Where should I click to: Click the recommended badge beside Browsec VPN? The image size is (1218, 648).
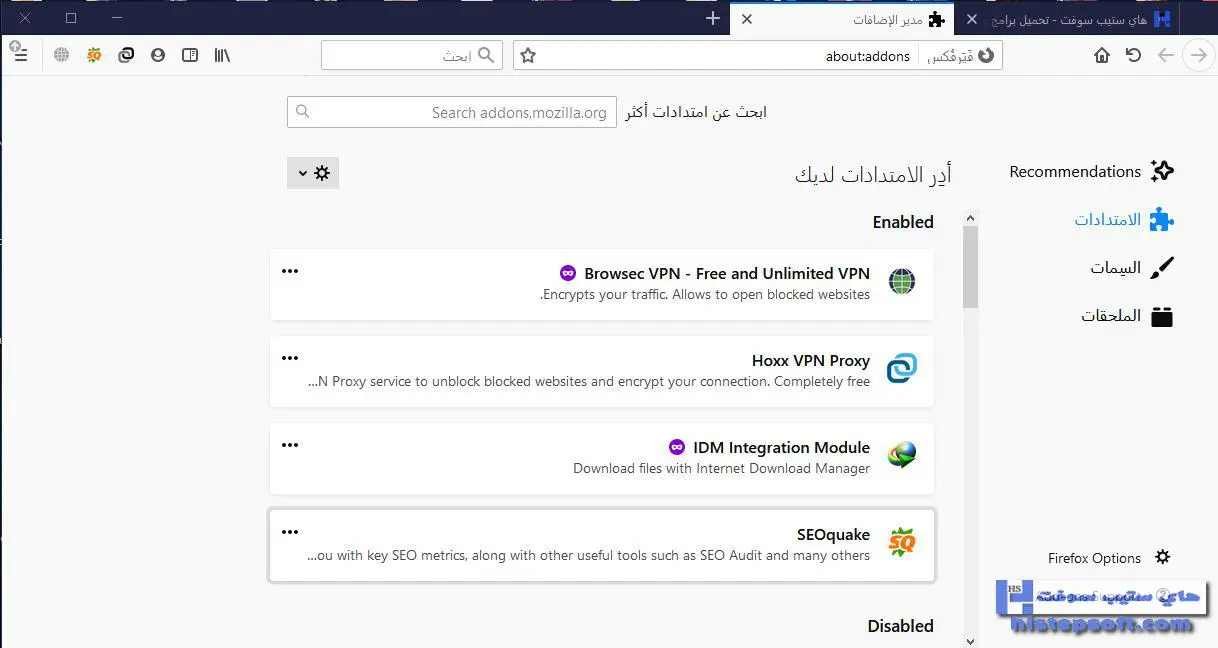568,273
